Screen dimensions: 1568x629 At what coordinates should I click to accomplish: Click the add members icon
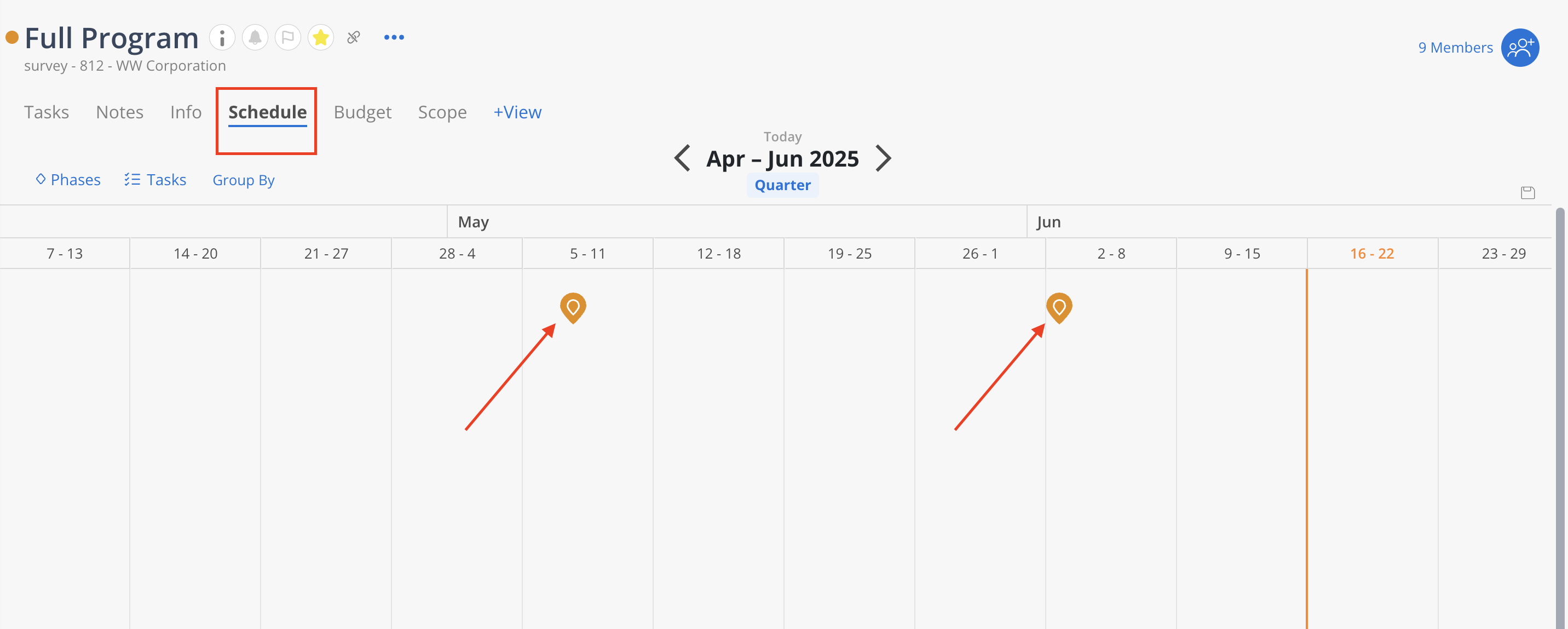click(1520, 48)
